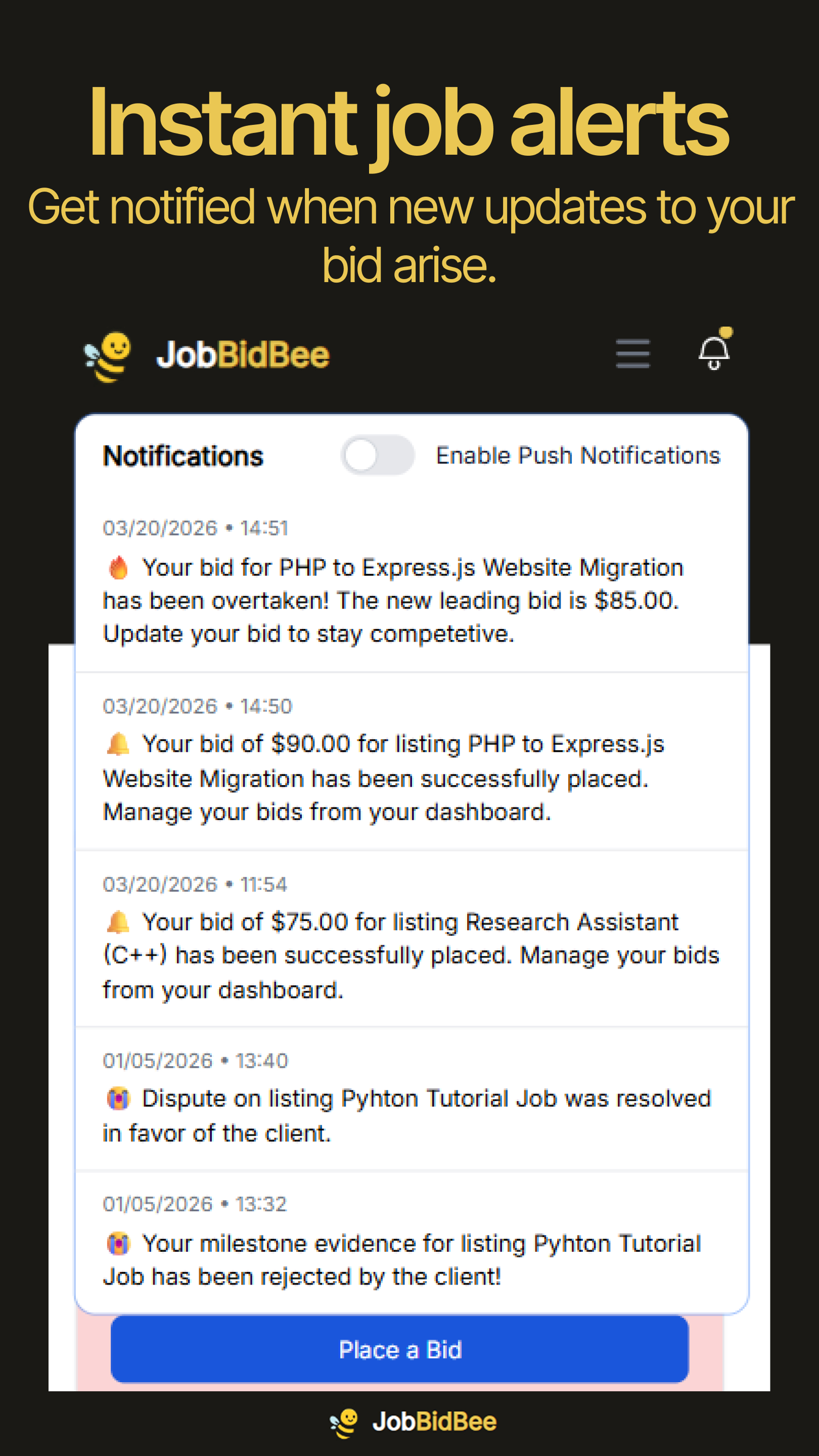819x1456 pixels.
Task: Click the fire emoji on the overtaken bid alert
Action: tap(119, 566)
